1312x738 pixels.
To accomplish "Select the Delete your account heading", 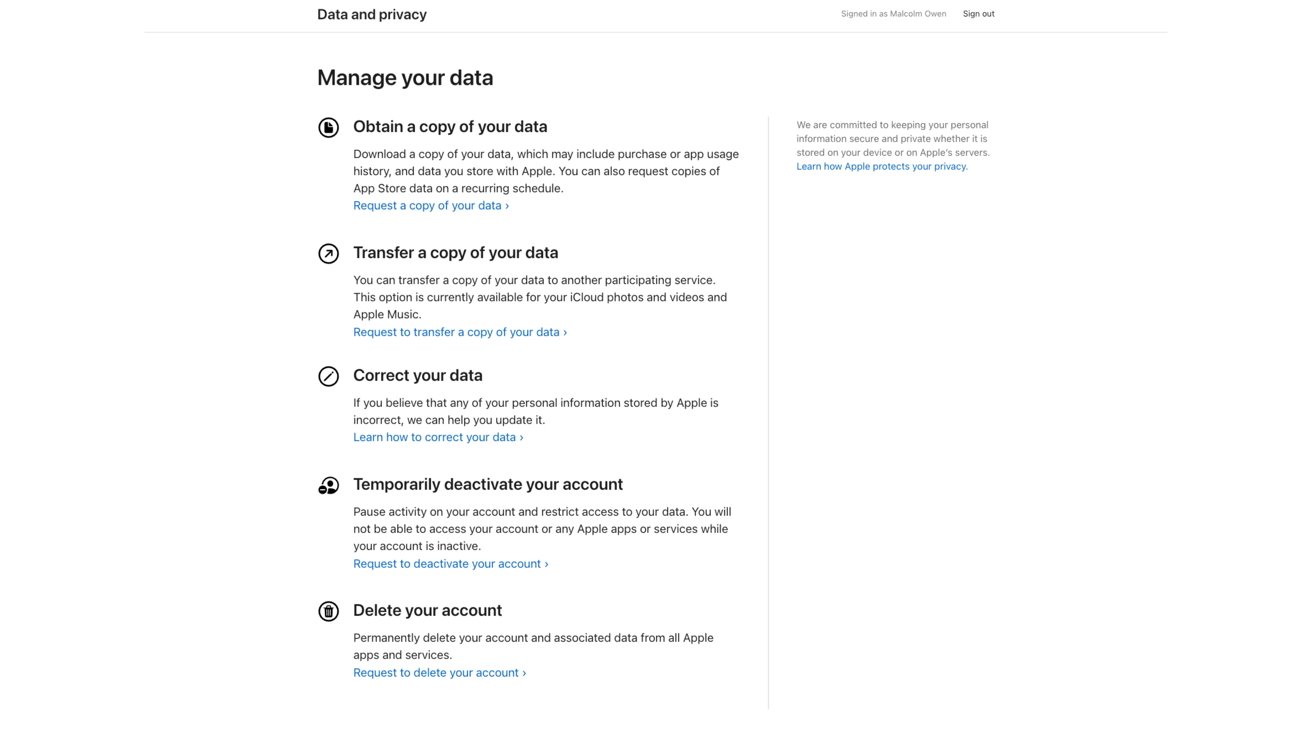I will tap(428, 611).
